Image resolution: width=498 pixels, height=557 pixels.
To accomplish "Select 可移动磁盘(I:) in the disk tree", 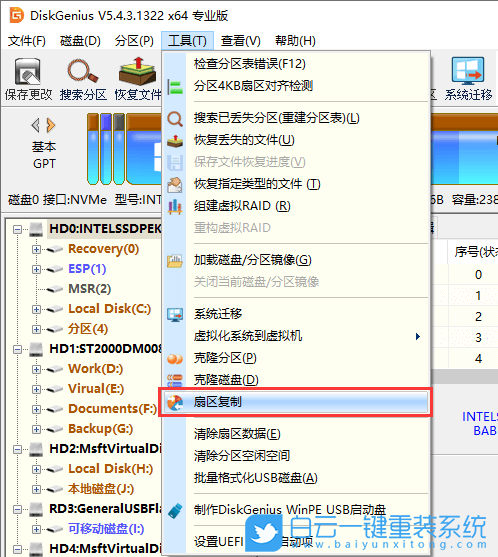I will (x=106, y=529).
